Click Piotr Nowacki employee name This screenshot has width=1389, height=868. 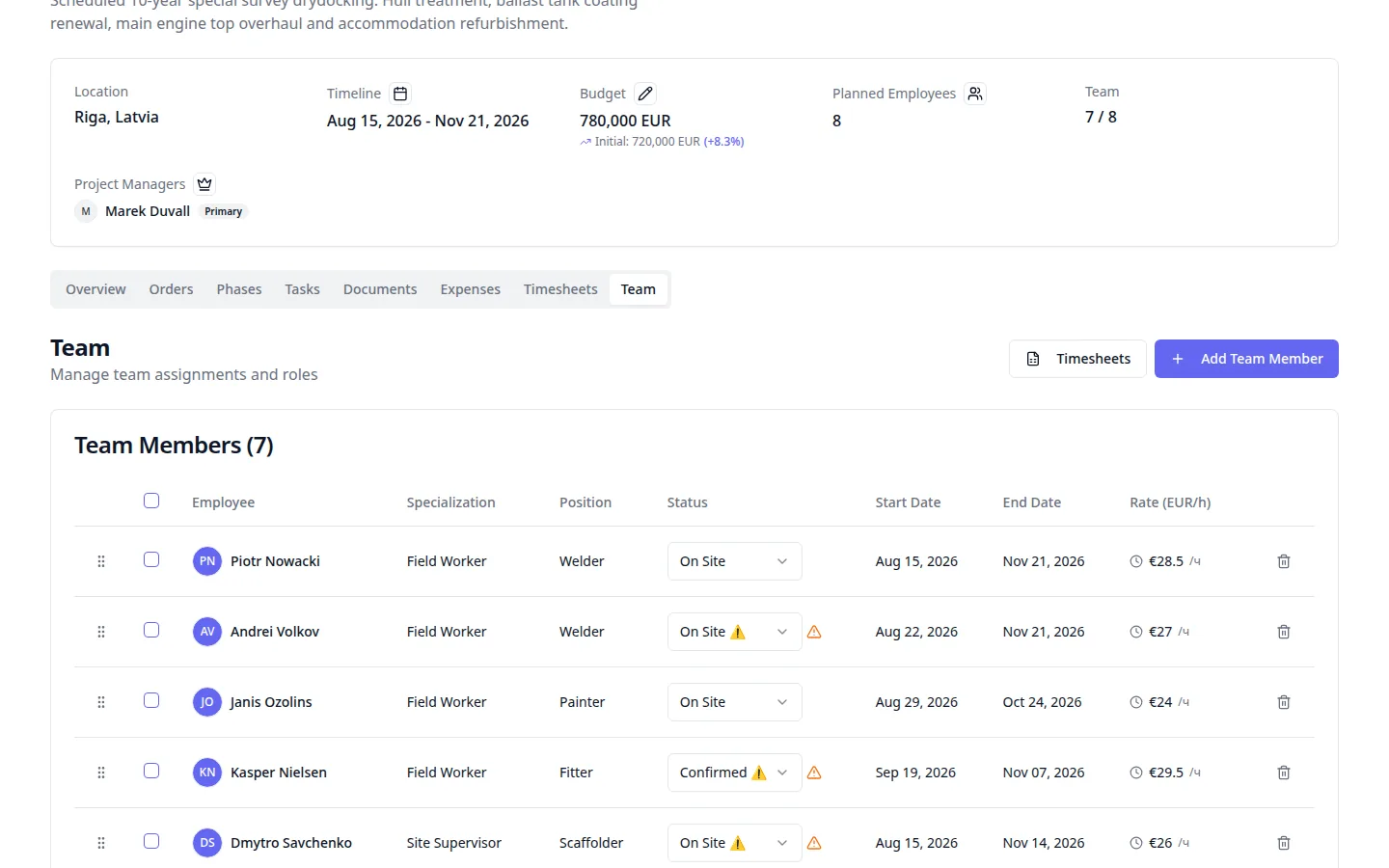tap(275, 561)
